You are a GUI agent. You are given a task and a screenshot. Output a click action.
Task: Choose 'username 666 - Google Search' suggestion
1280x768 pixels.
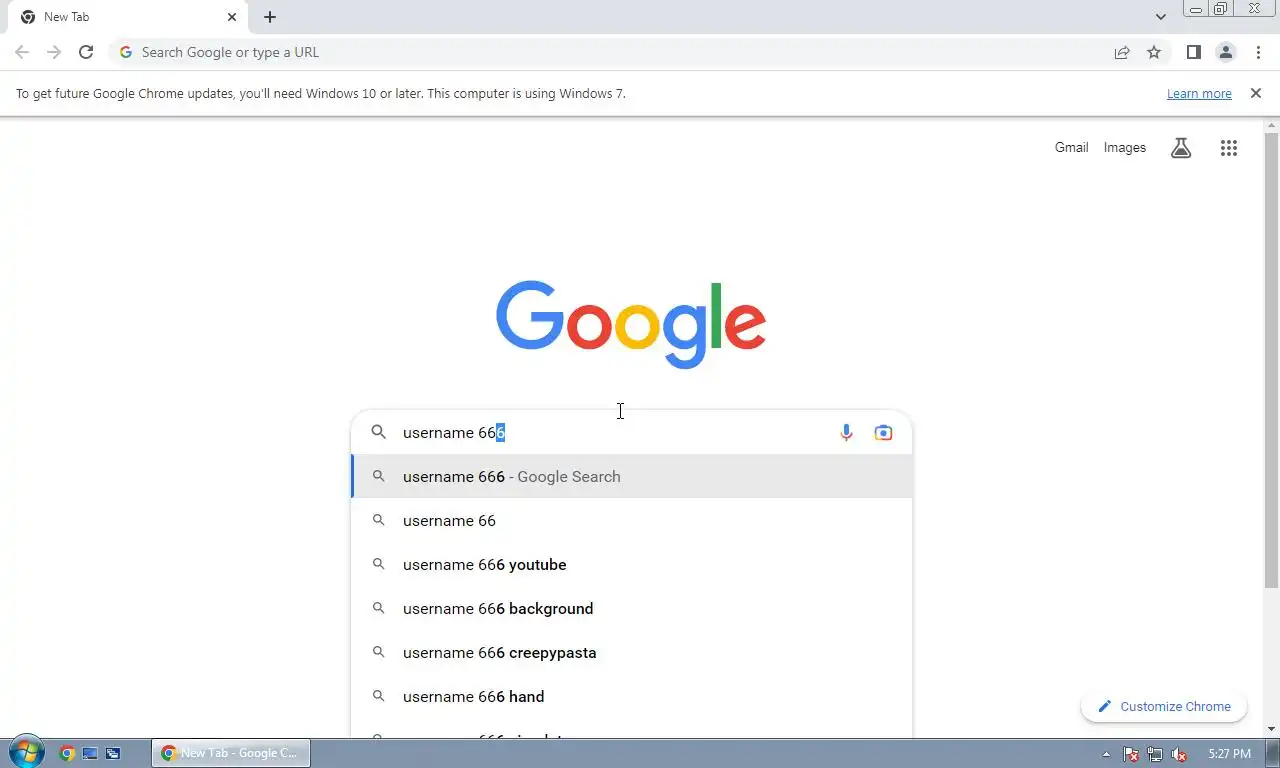[x=632, y=476]
